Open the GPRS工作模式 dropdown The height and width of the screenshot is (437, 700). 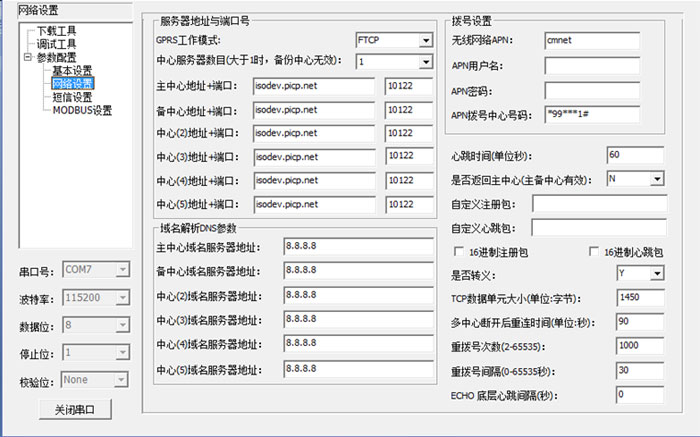point(424,40)
